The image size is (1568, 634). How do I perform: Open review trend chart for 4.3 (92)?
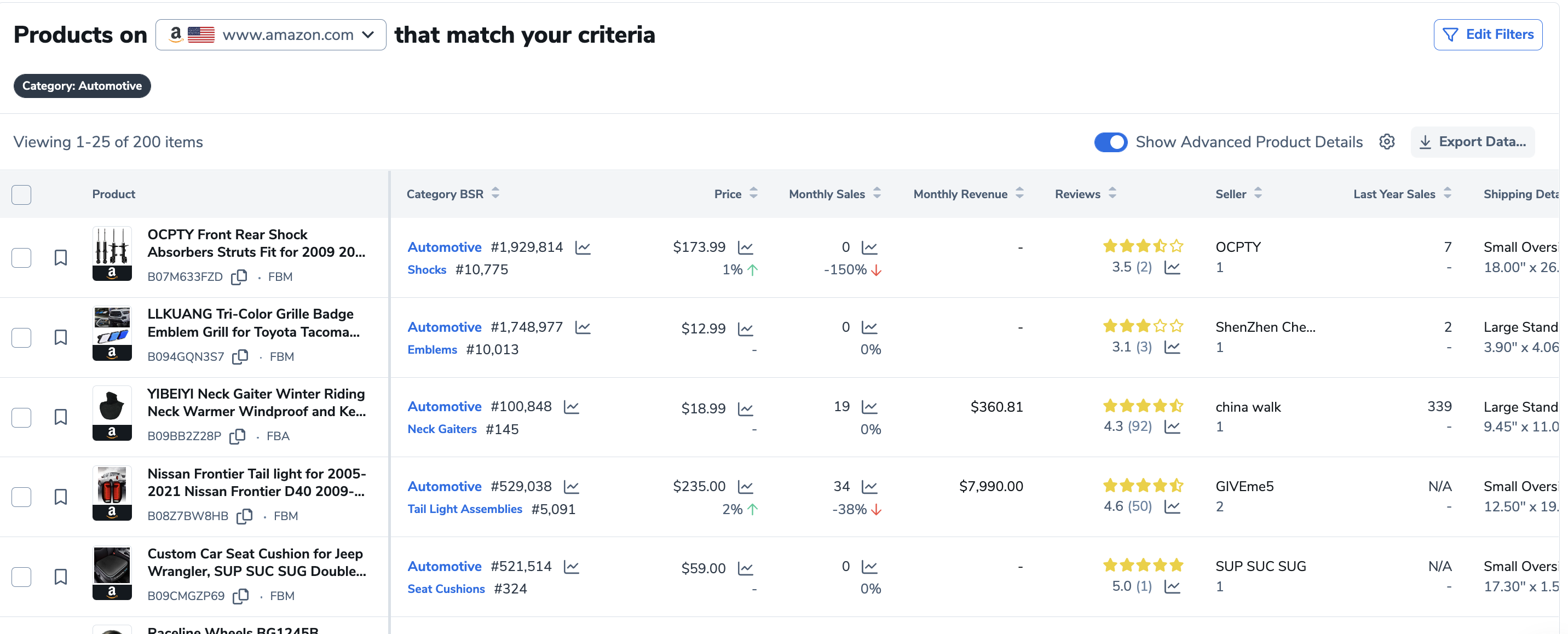(1172, 427)
